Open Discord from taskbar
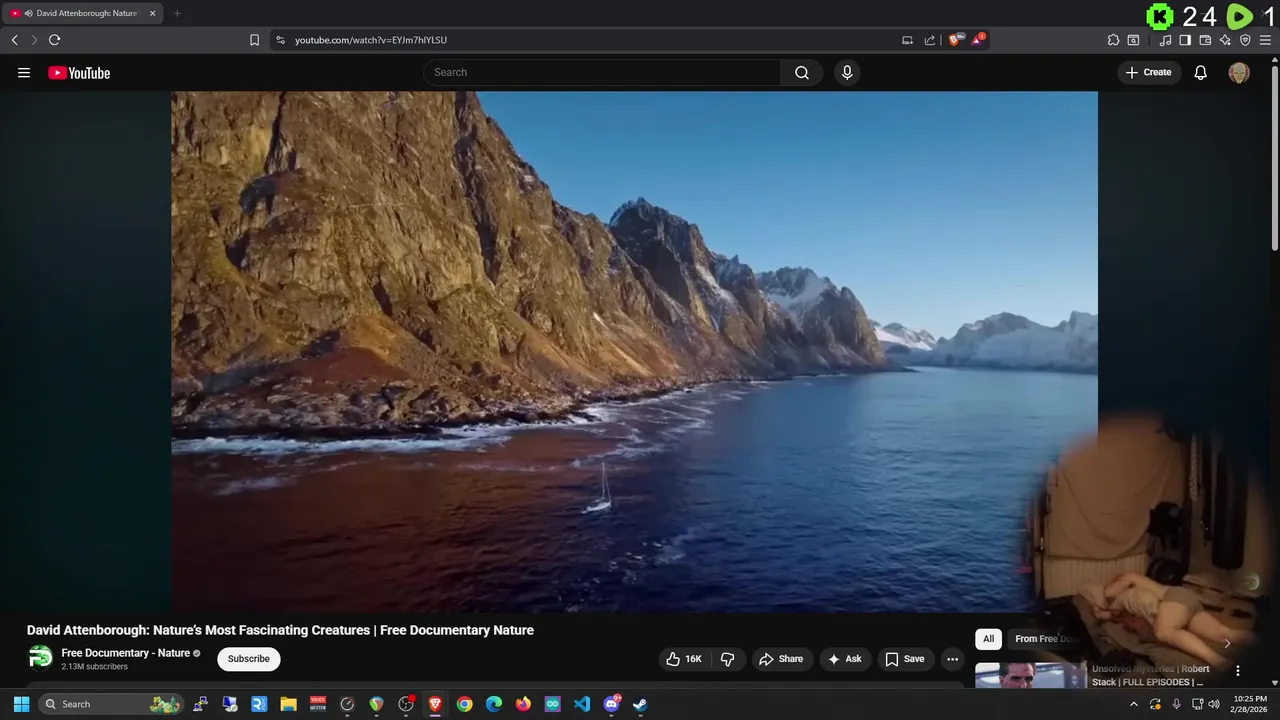 point(611,704)
